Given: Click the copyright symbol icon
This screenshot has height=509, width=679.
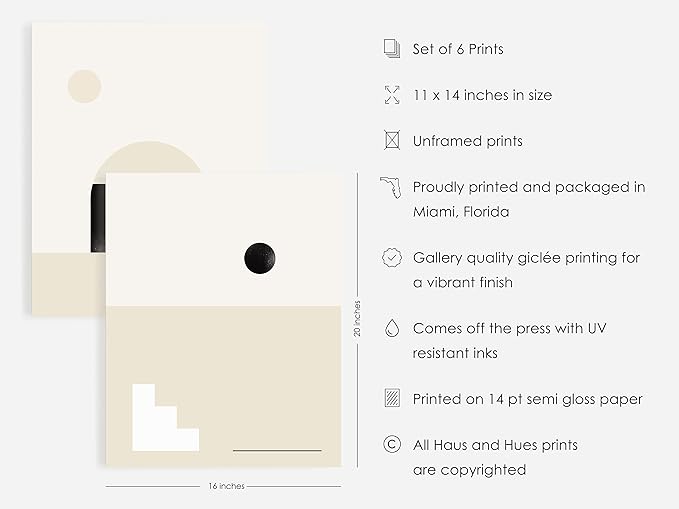Looking at the screenshot, I should [x=391, y=445].
